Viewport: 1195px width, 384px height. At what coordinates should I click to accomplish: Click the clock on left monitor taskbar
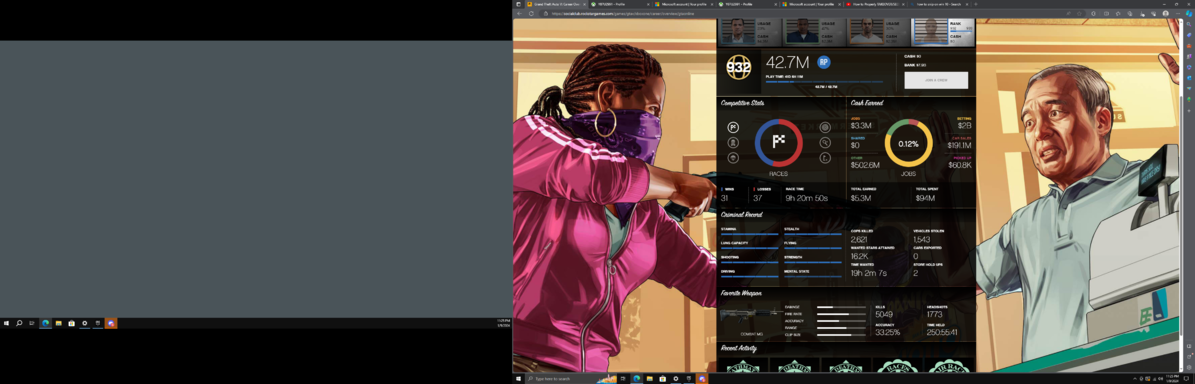click(x=503, y=322)
